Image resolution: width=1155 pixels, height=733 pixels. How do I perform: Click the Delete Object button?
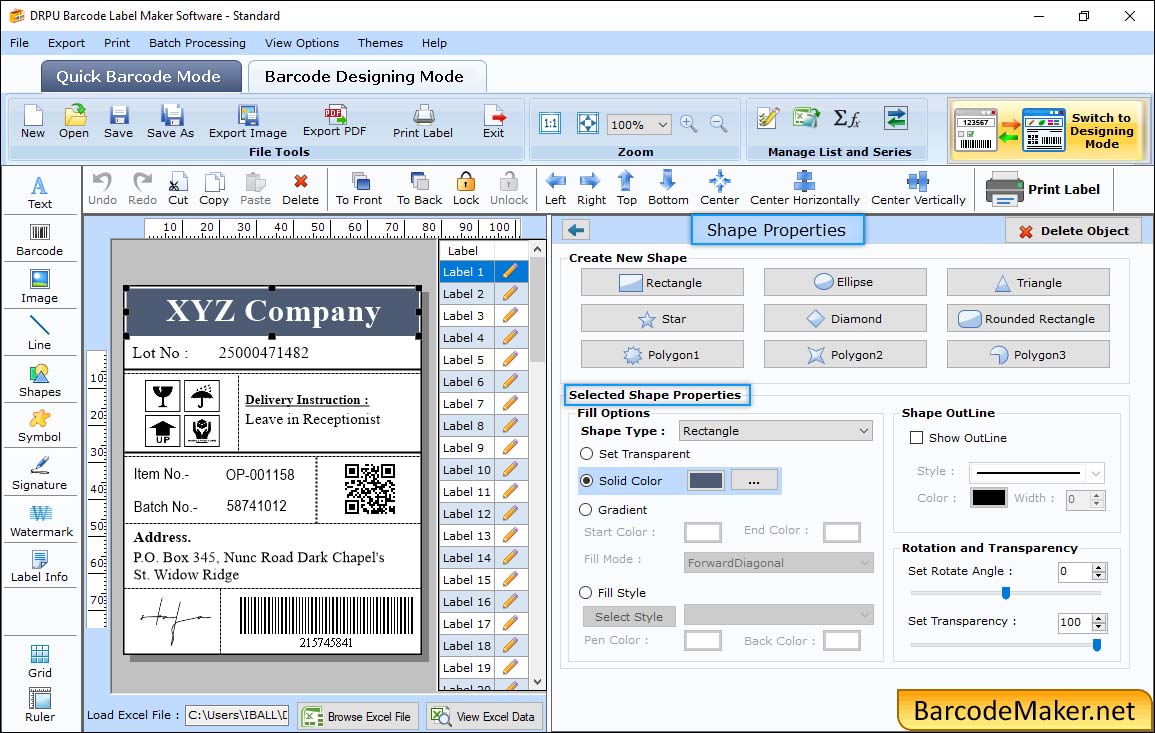point(1073,231)
